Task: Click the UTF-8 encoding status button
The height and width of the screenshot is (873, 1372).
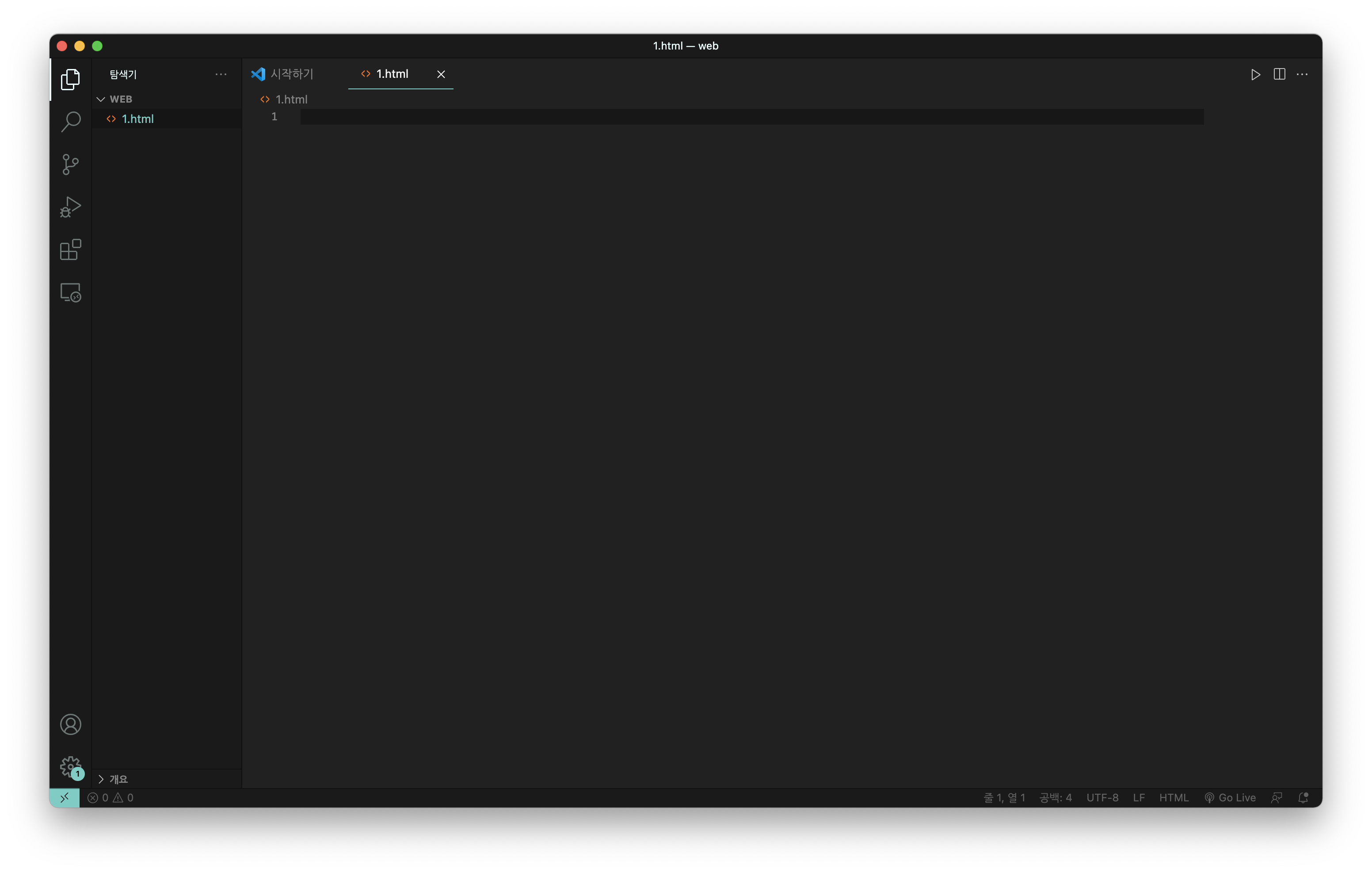Action: (1102, 798)
